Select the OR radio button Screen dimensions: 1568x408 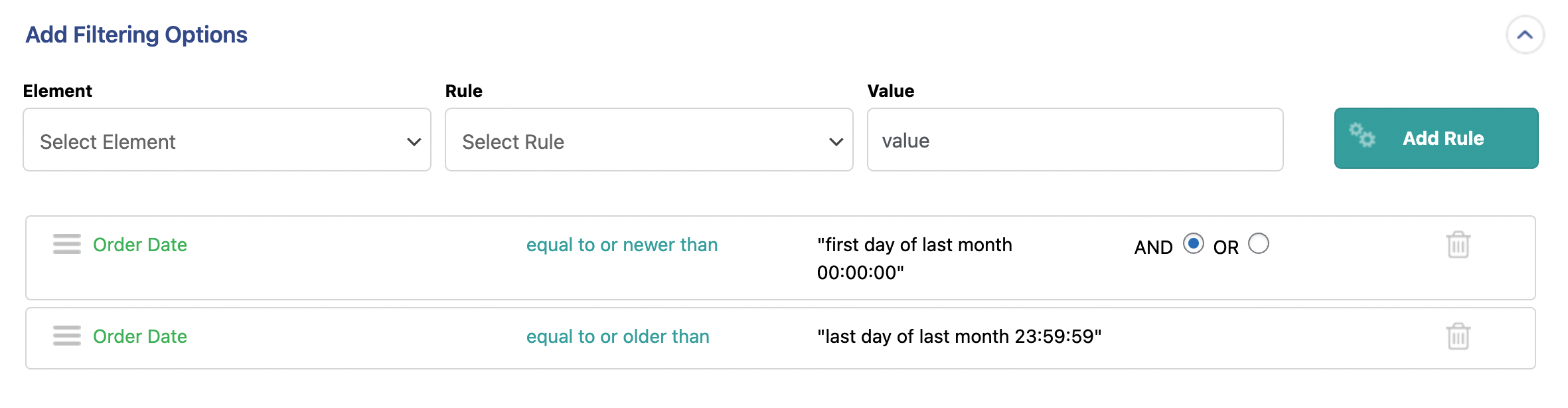tap(1258, 244)
